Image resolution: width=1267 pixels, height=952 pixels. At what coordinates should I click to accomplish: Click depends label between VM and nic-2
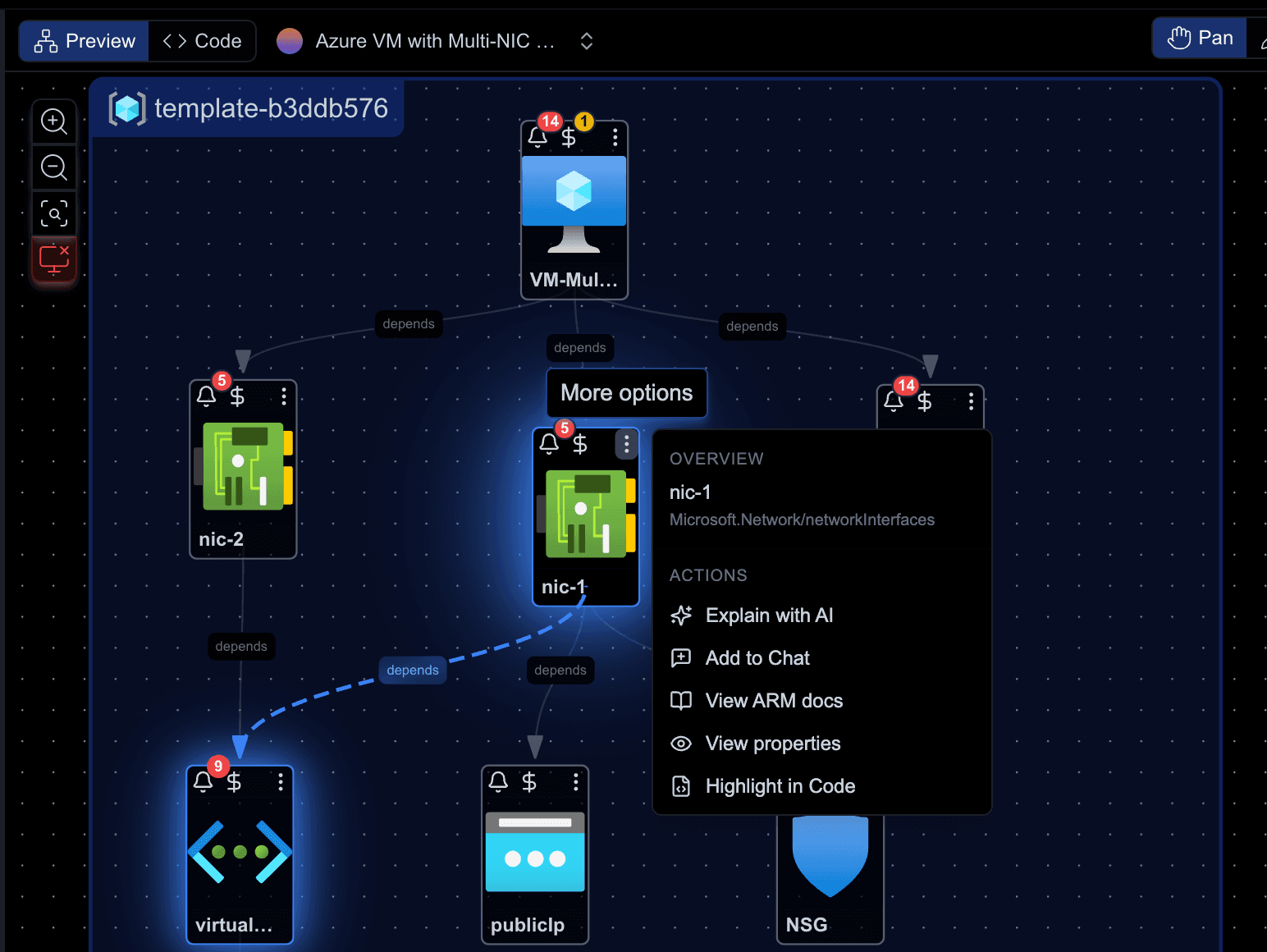409,324
